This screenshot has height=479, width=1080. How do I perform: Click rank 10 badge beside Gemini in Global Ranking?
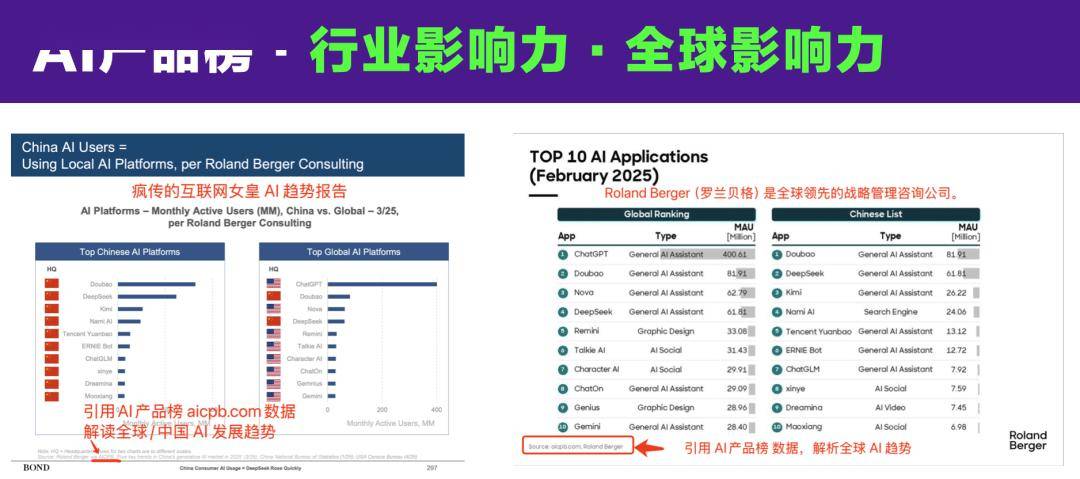point(563,427)
